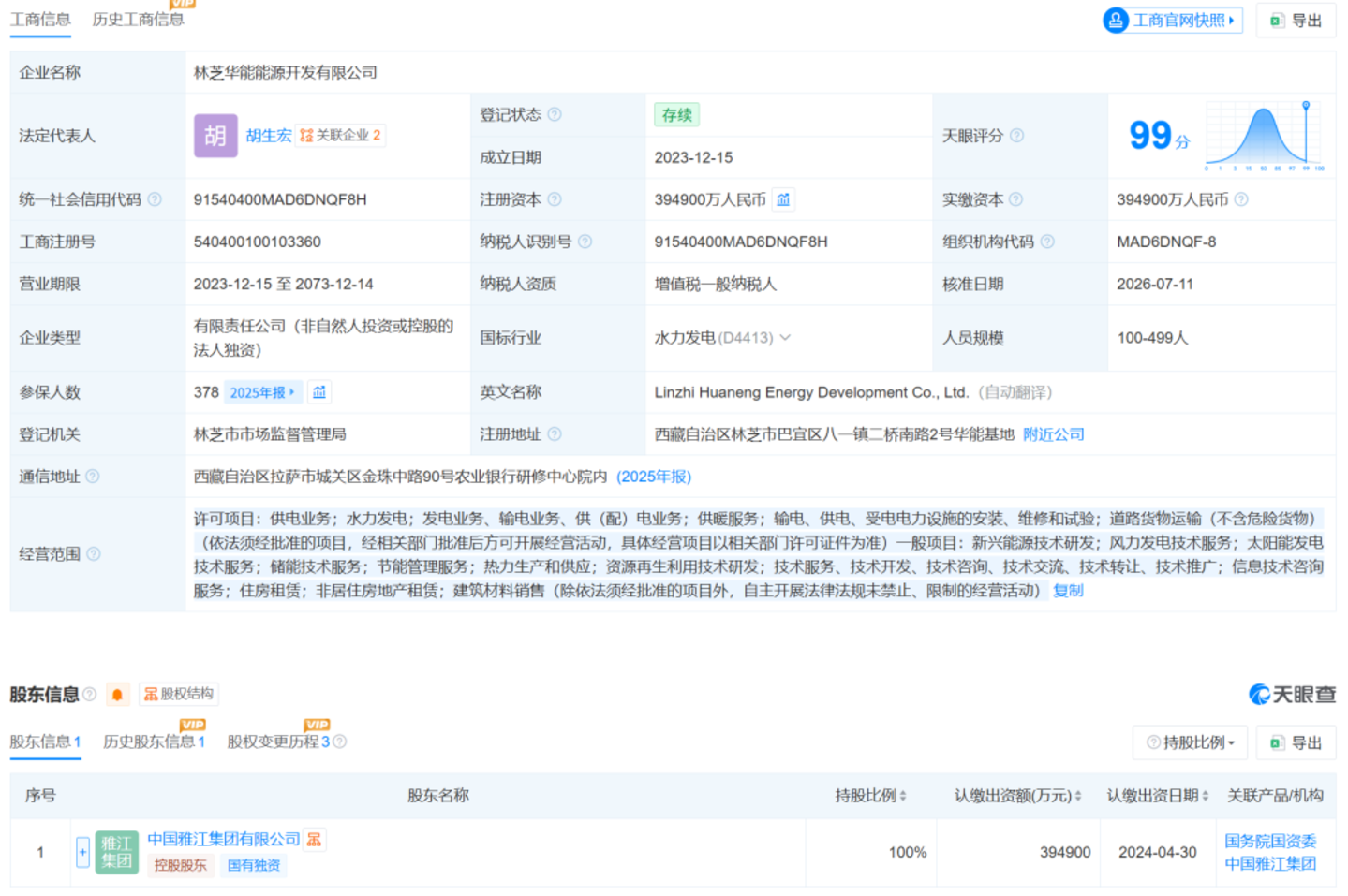Open legal representative 胡生宏 link
1348x896 pixels.
click(x=269, y=136)
